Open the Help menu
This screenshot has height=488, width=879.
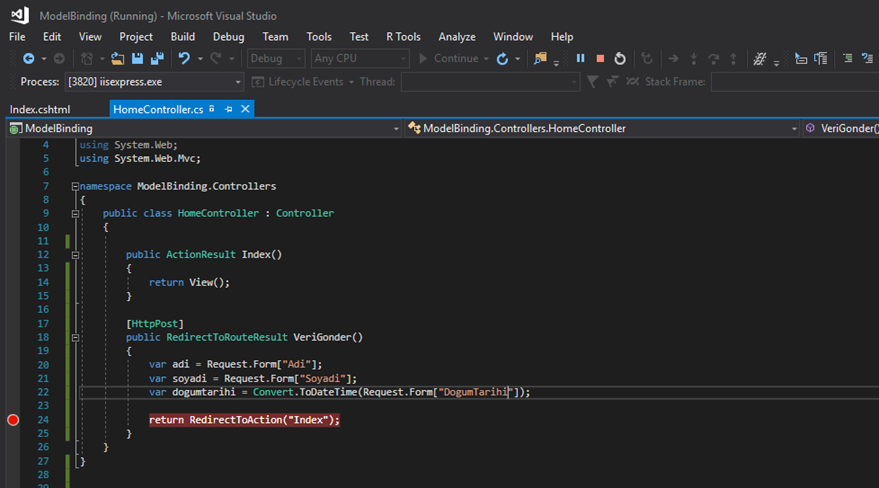pos(562,36)
